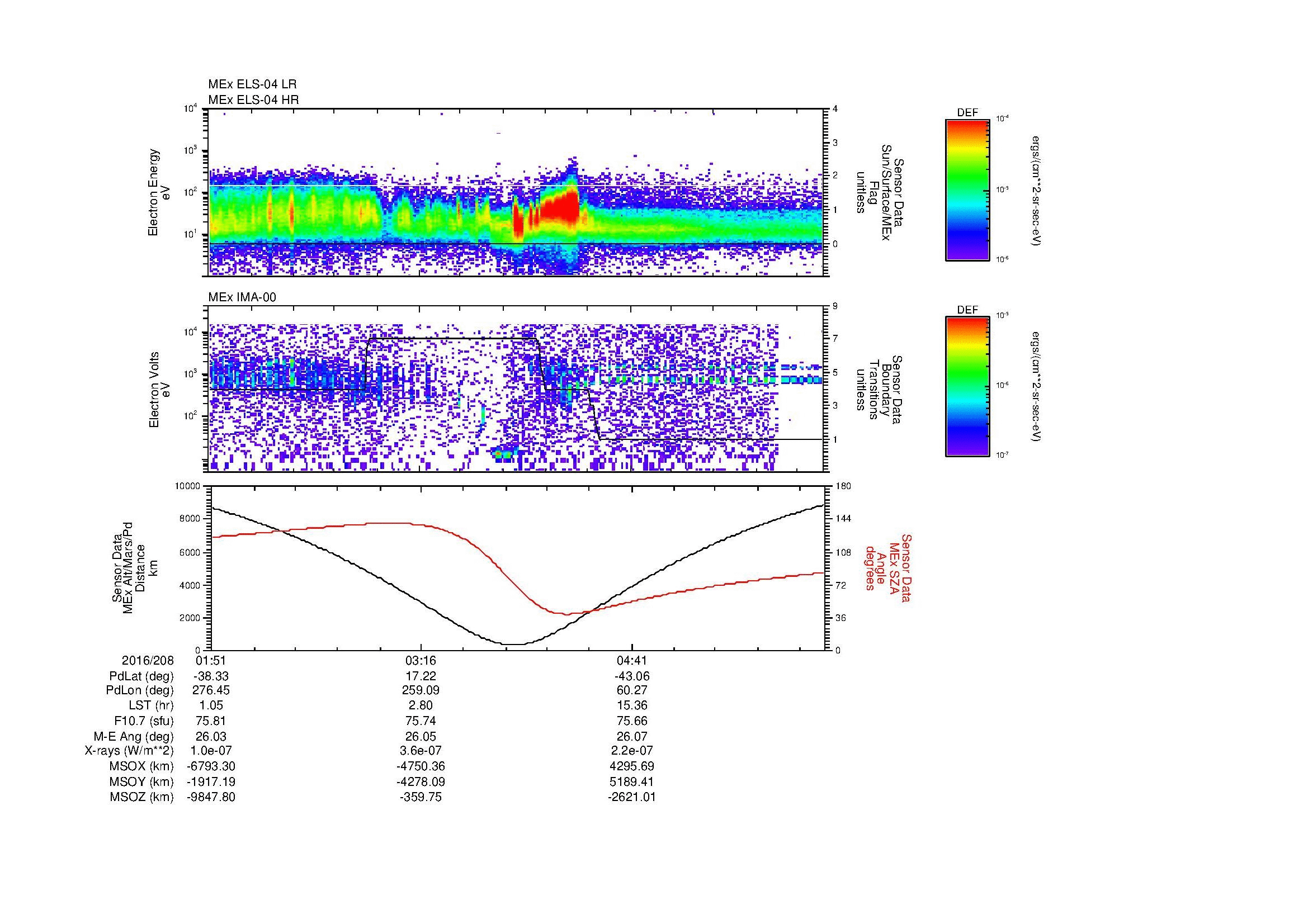1308x924 pixels.
Task: Select the 'MSOY (km)' row label
Action: click(141, 781)
